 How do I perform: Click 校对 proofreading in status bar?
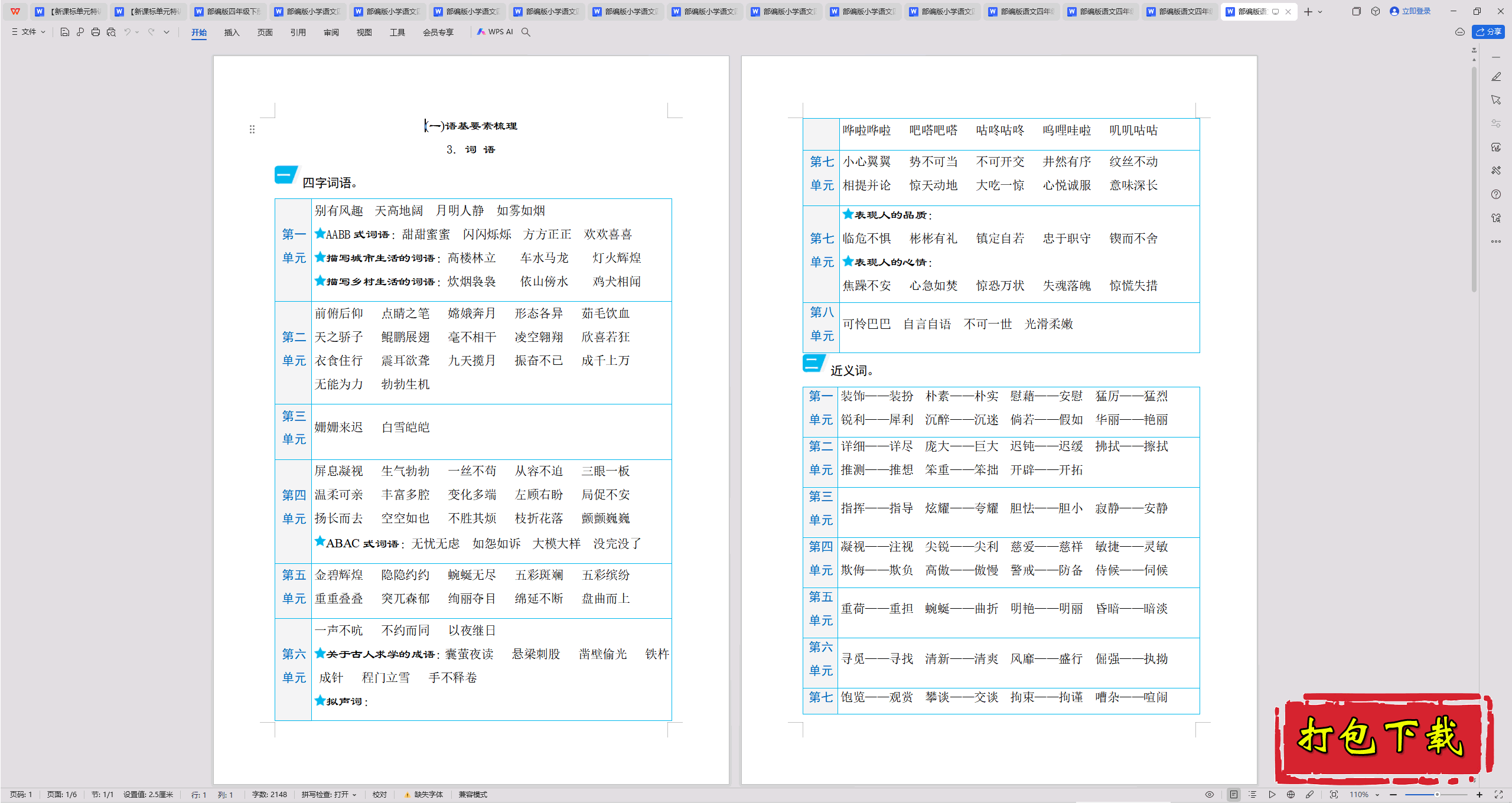[380, 795]
